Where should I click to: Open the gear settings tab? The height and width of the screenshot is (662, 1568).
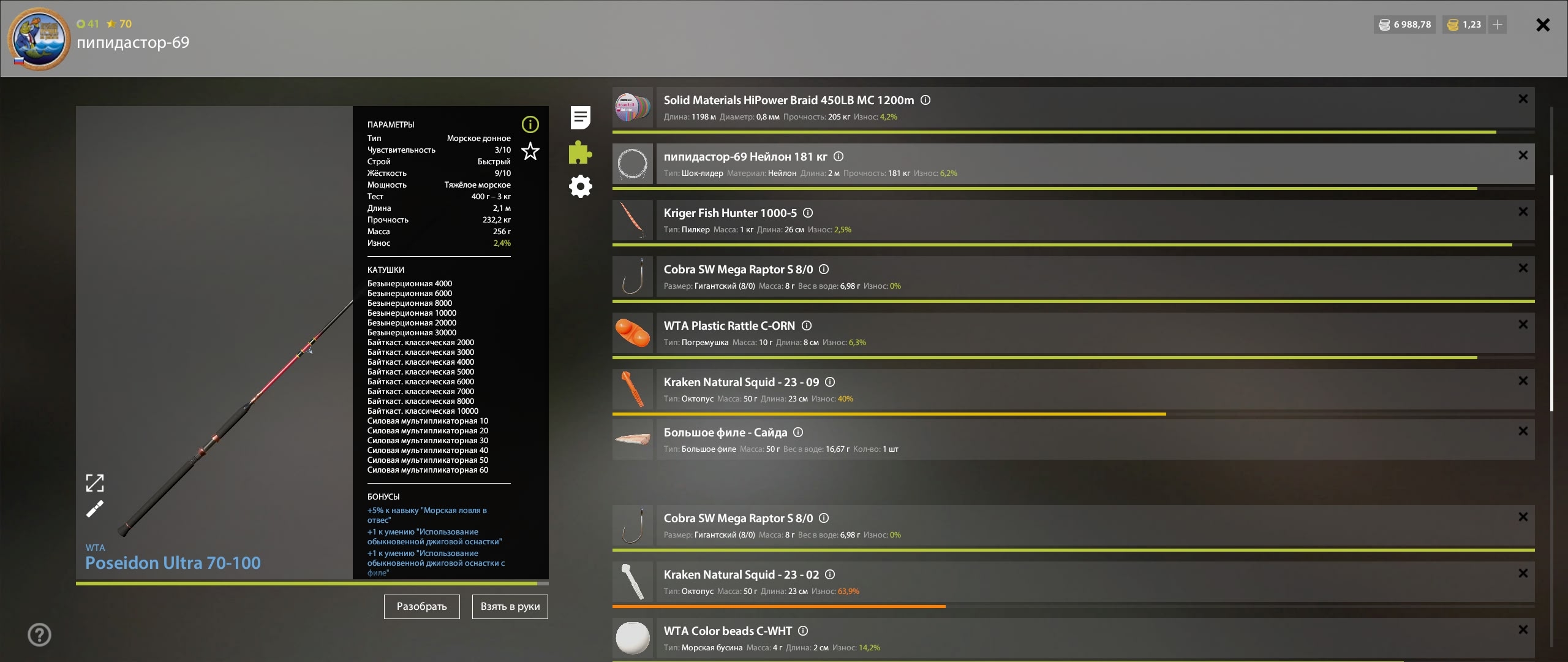point(580,186)
